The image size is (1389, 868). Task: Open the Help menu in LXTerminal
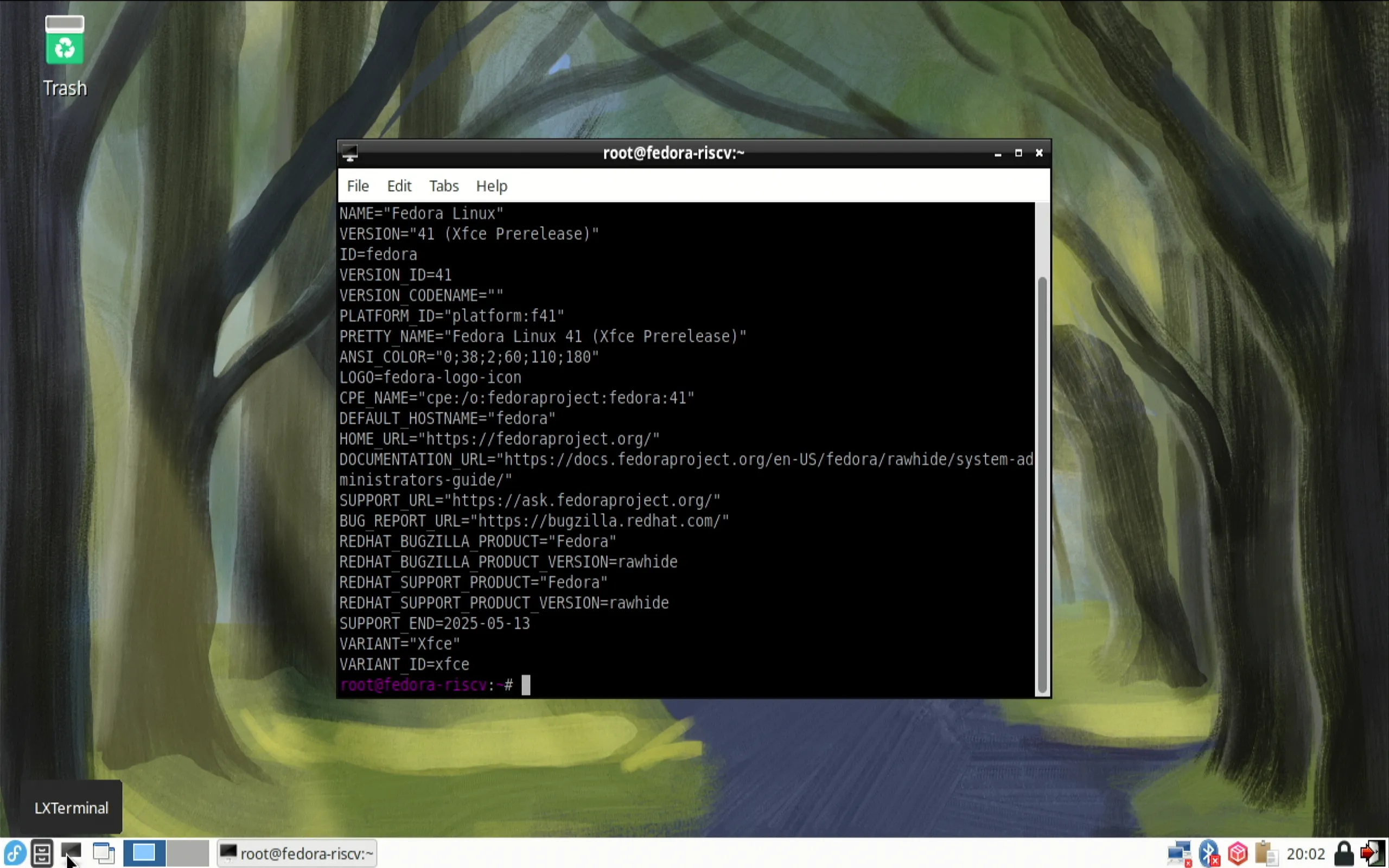click(x=492, y=186)
